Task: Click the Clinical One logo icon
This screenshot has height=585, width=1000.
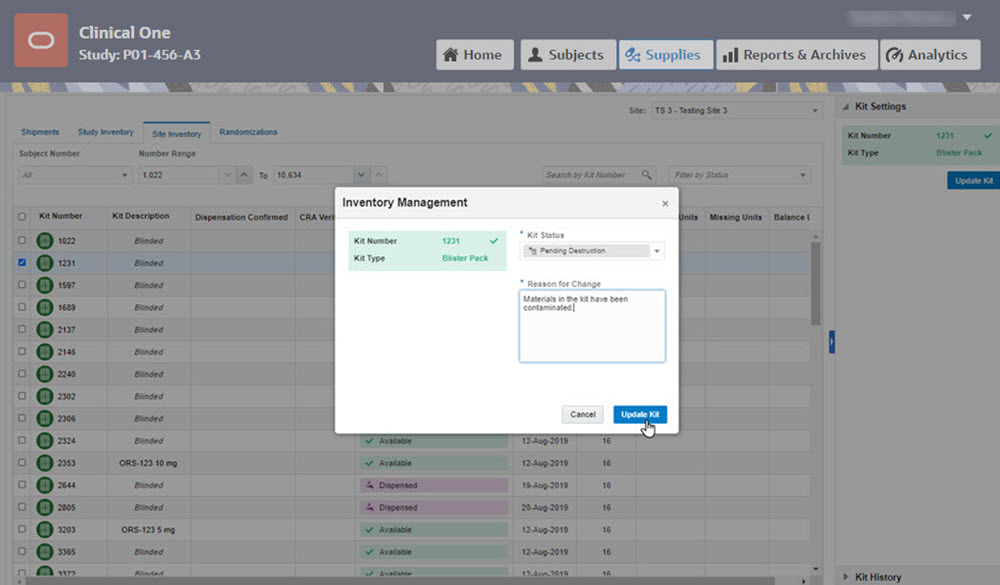Action: 41,40
